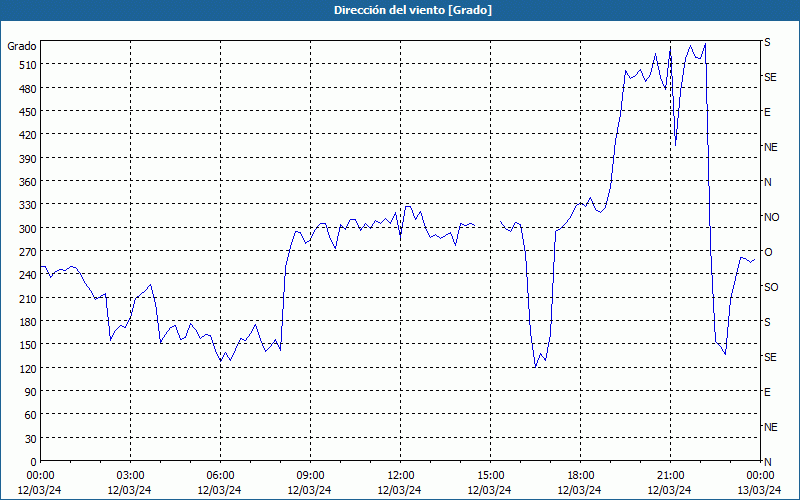The width and height of the screenshot is (800, 500).
Task: Click the 00:00 label above 13/03/24
Action: pos(760,476)
